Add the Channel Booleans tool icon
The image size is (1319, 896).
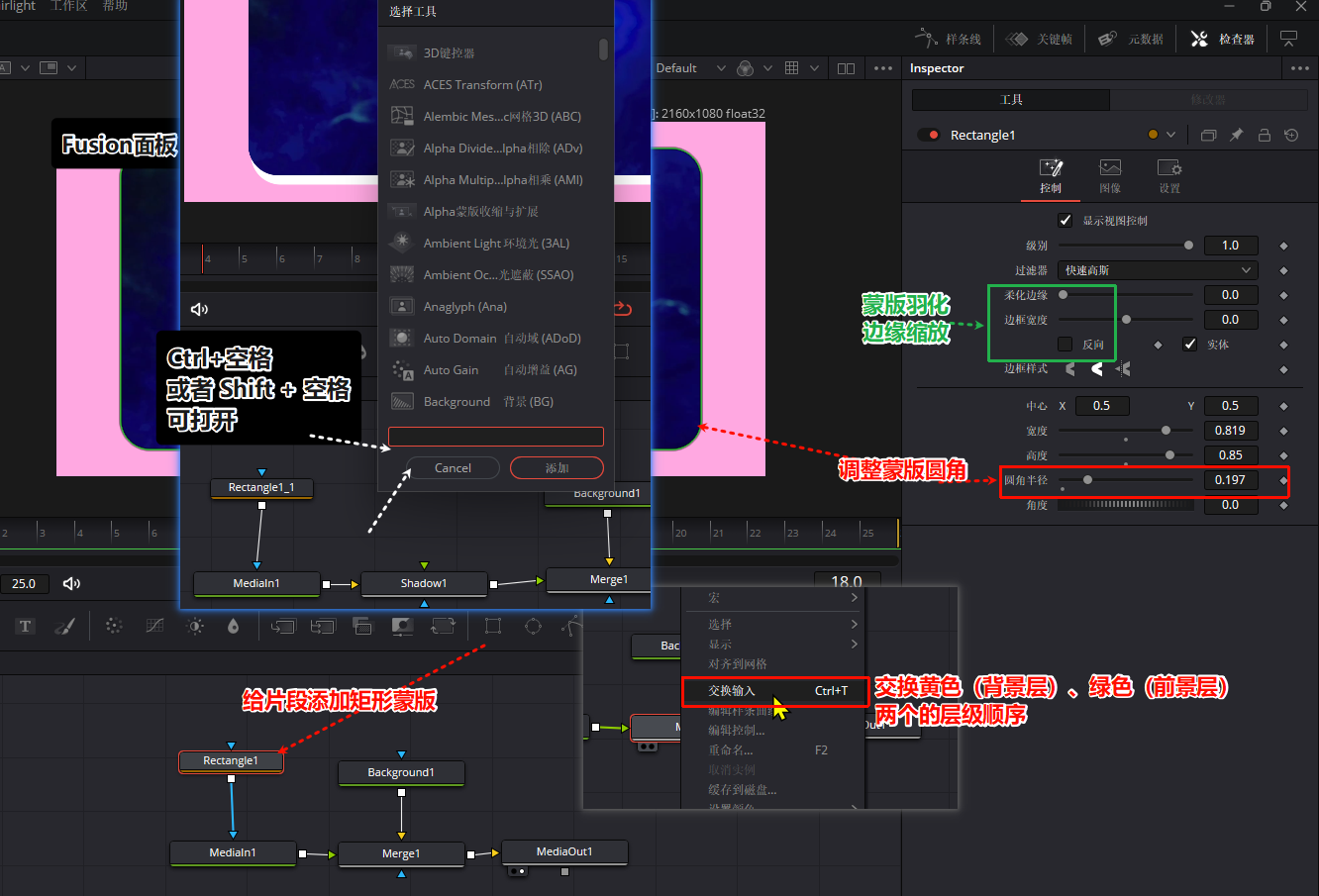(323, 626)
